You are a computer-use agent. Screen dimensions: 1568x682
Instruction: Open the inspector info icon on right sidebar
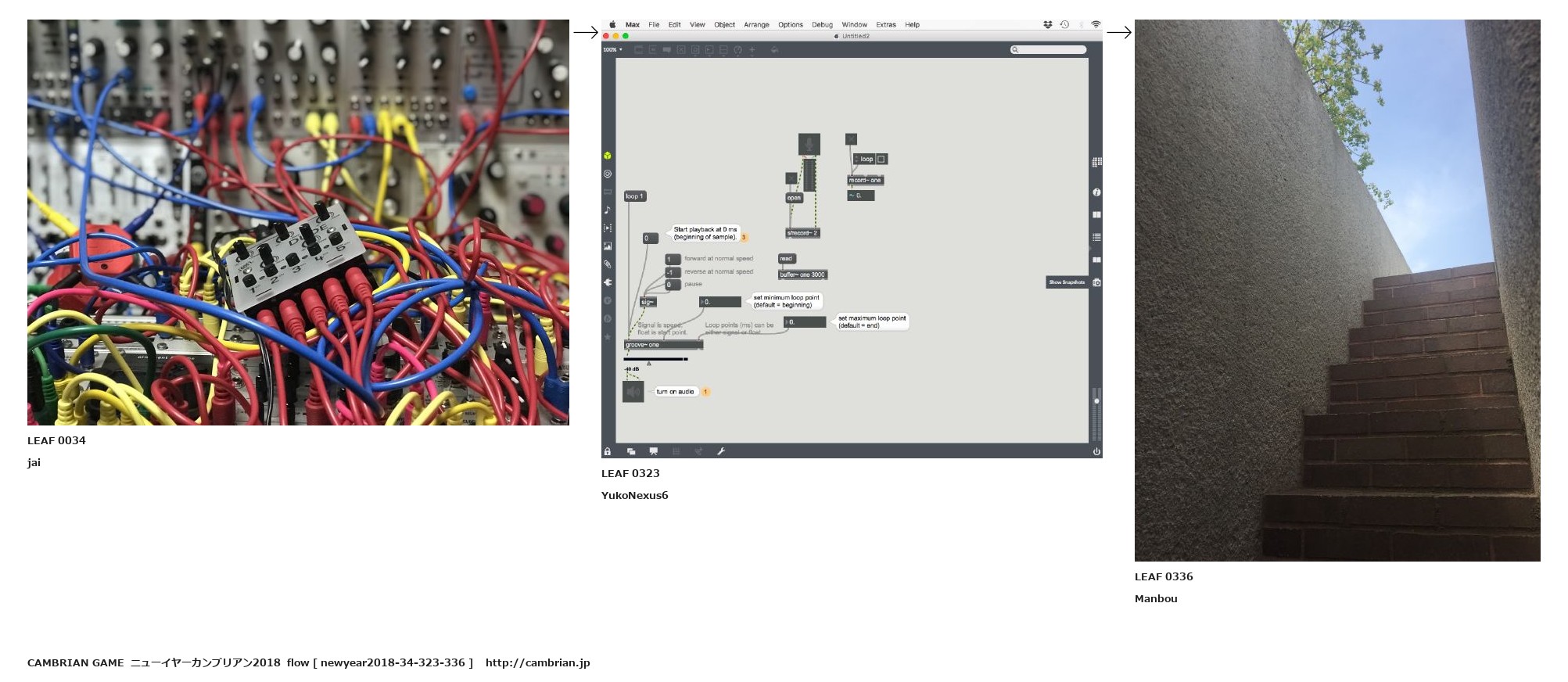[x=1096, y=192]
